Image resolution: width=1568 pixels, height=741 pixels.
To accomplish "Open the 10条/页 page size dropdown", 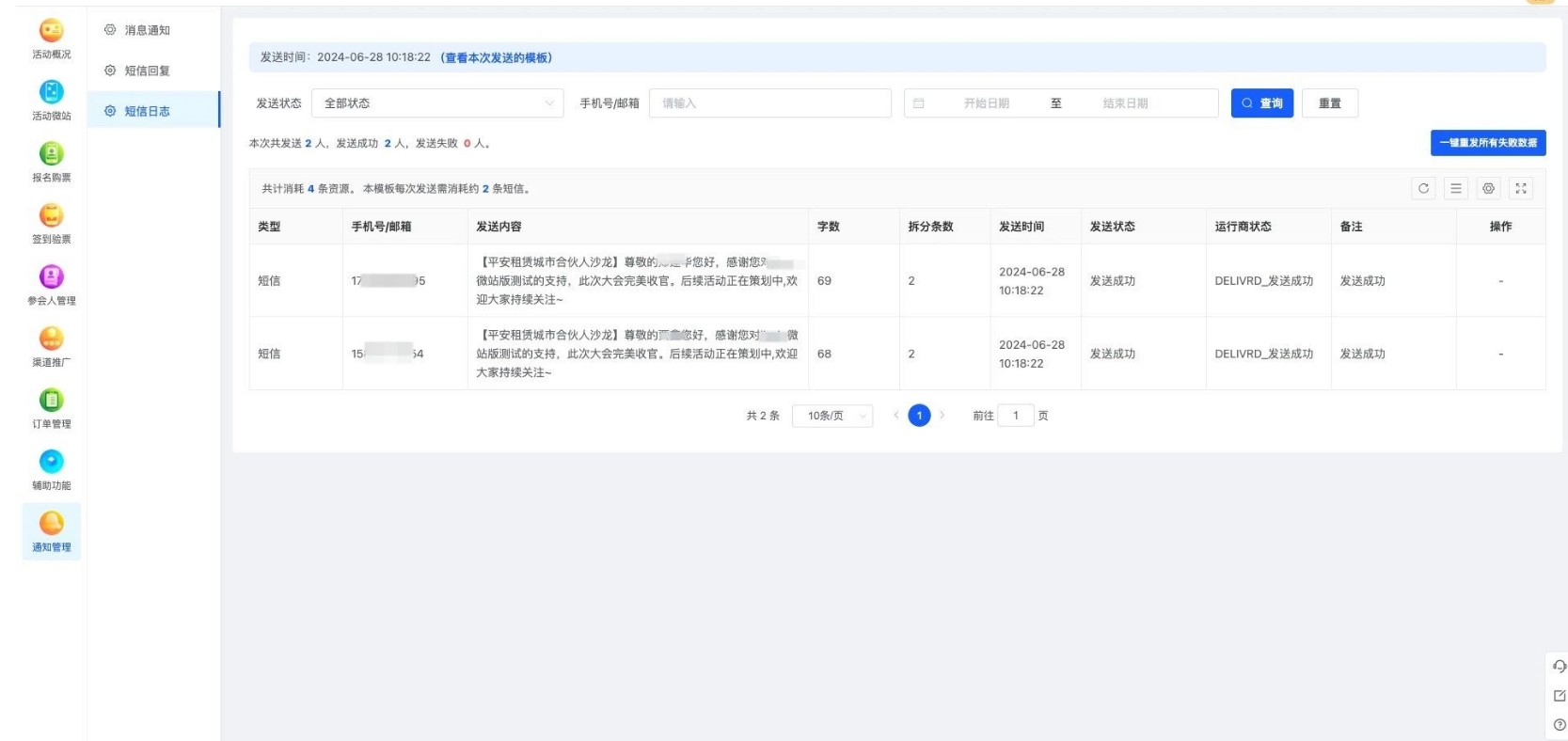I will coord(832,416).
